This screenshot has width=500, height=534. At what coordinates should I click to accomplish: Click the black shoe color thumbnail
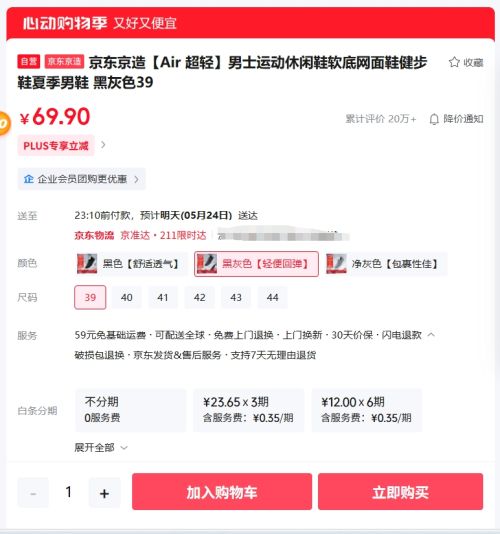87,264
